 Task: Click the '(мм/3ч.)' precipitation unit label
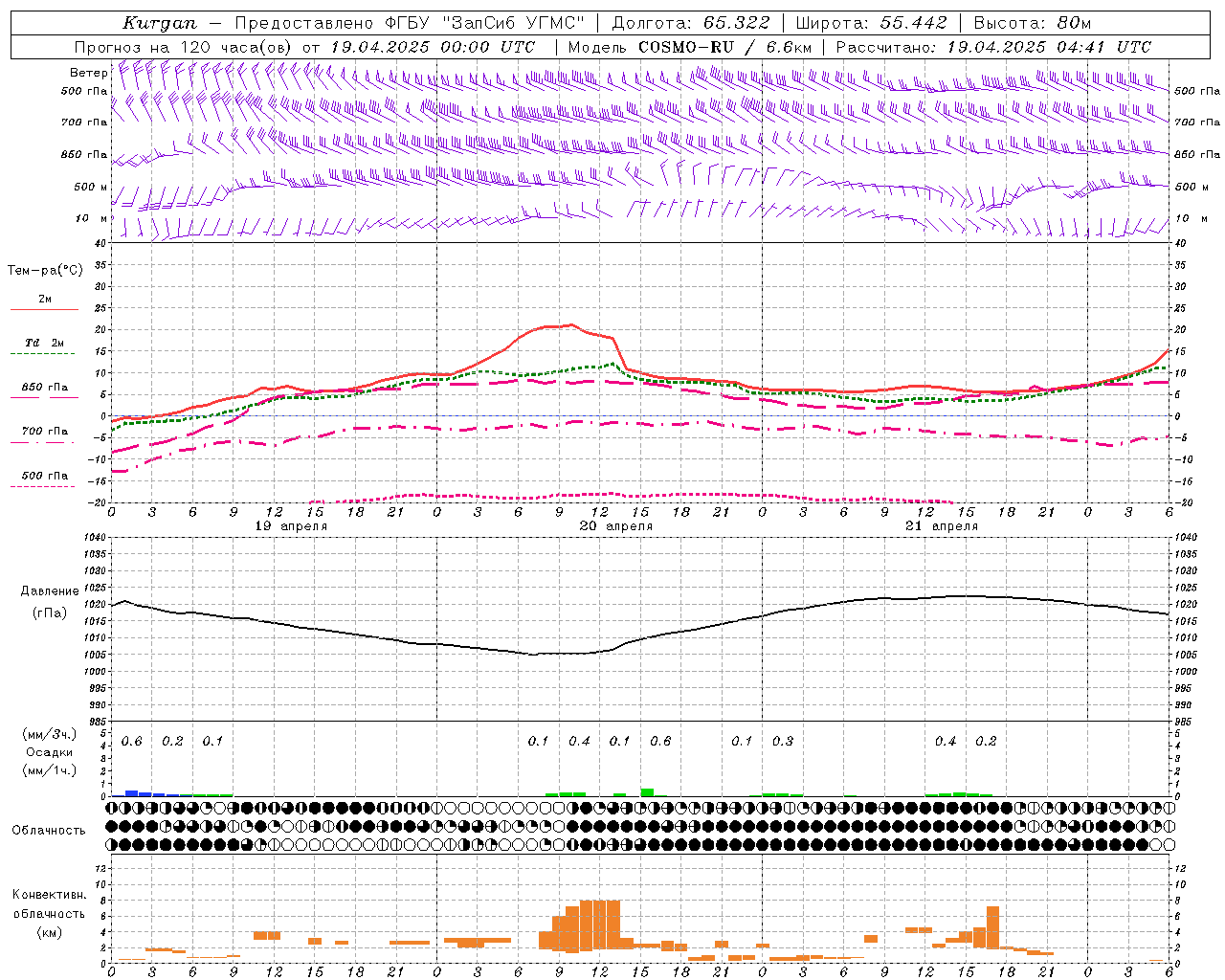tap(50, 734)
